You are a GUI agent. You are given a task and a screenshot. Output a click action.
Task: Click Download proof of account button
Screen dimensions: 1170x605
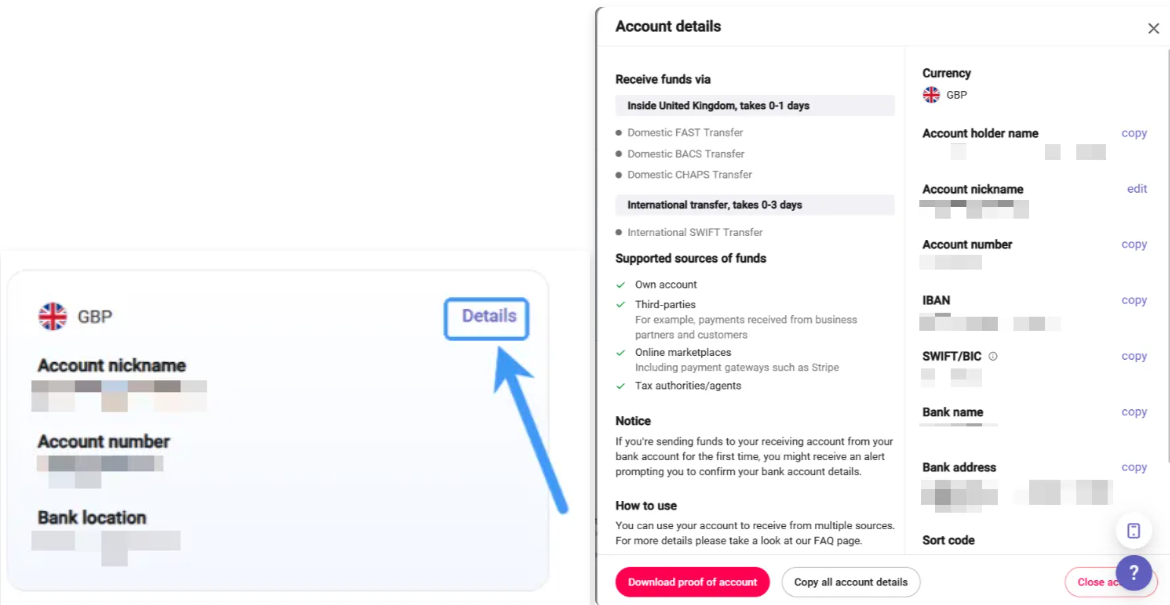pos(692,582)
